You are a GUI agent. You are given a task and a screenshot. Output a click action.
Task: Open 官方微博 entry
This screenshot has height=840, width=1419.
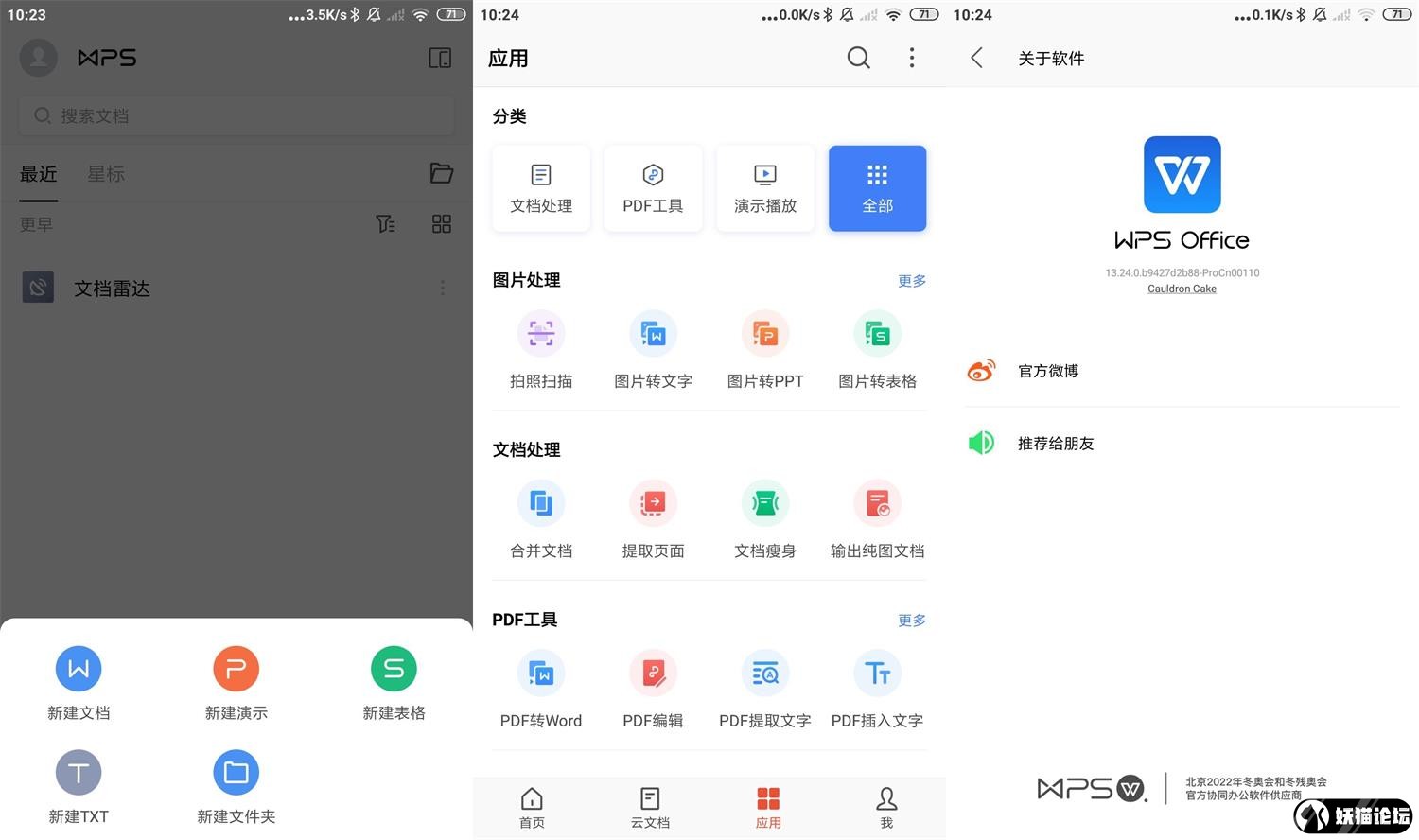click(x=1182, y=371)
